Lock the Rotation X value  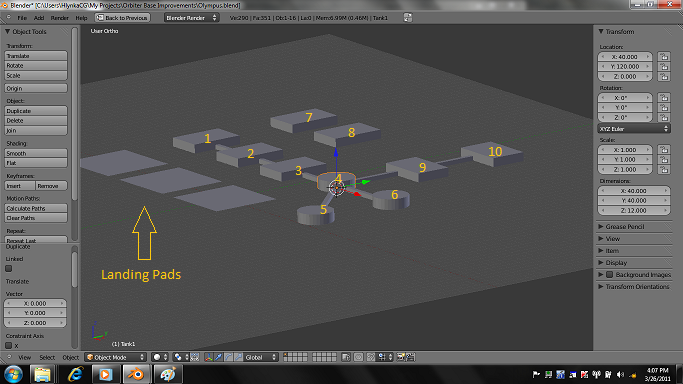664,98
